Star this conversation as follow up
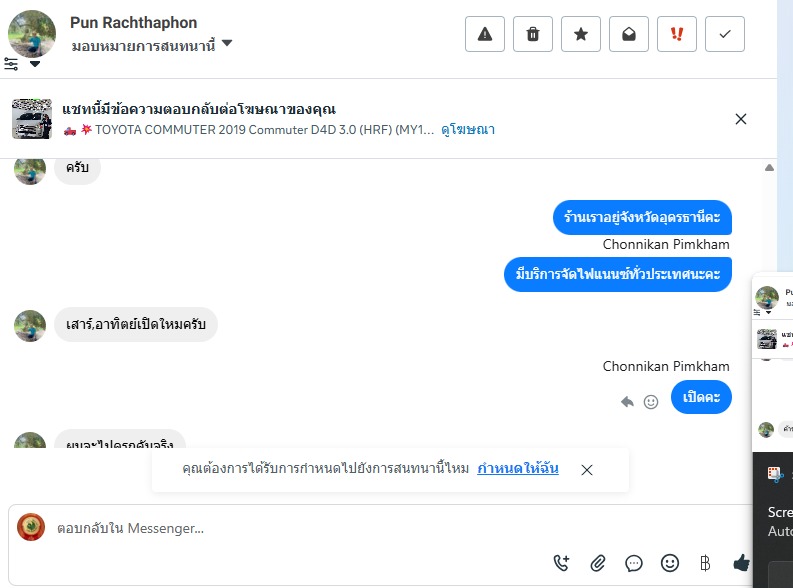 point(581,34)
